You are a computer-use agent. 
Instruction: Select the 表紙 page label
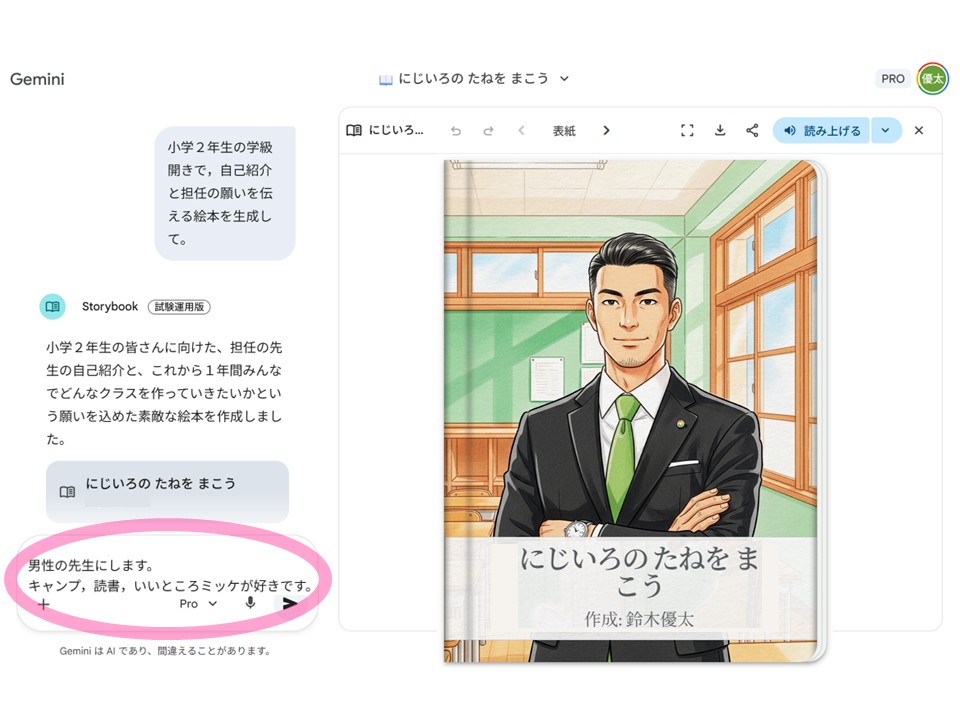[x=565, y=130]
